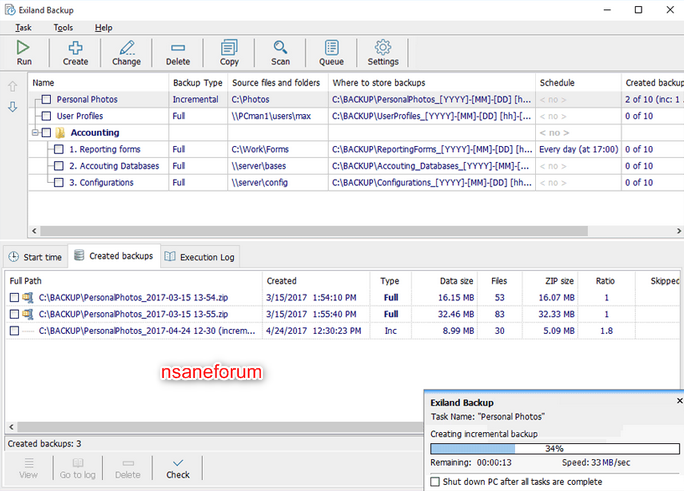Click the Run task toolbar icon
The width and height of the screenshot is (684, 491).
(23, 47)
